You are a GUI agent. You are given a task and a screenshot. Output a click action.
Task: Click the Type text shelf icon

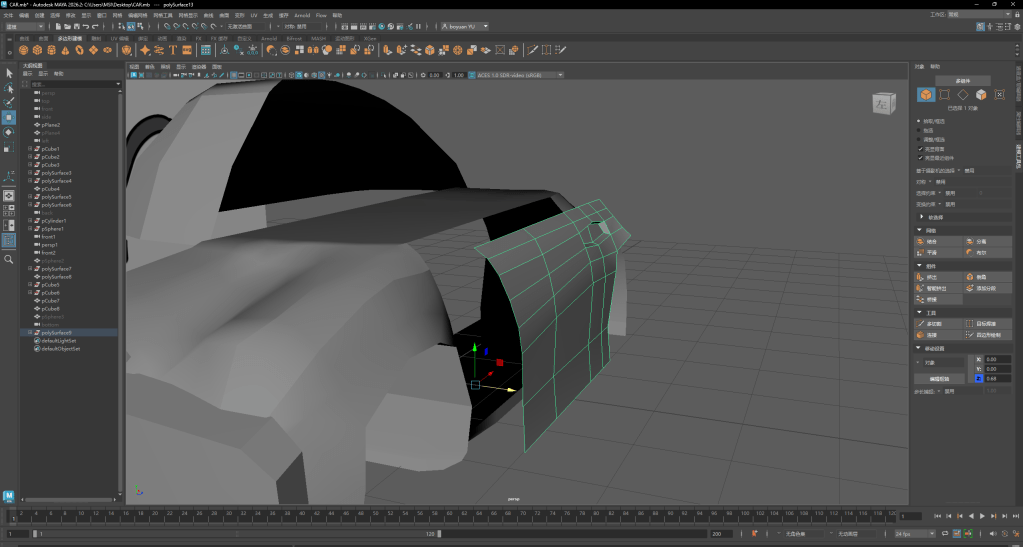point(173,50)
